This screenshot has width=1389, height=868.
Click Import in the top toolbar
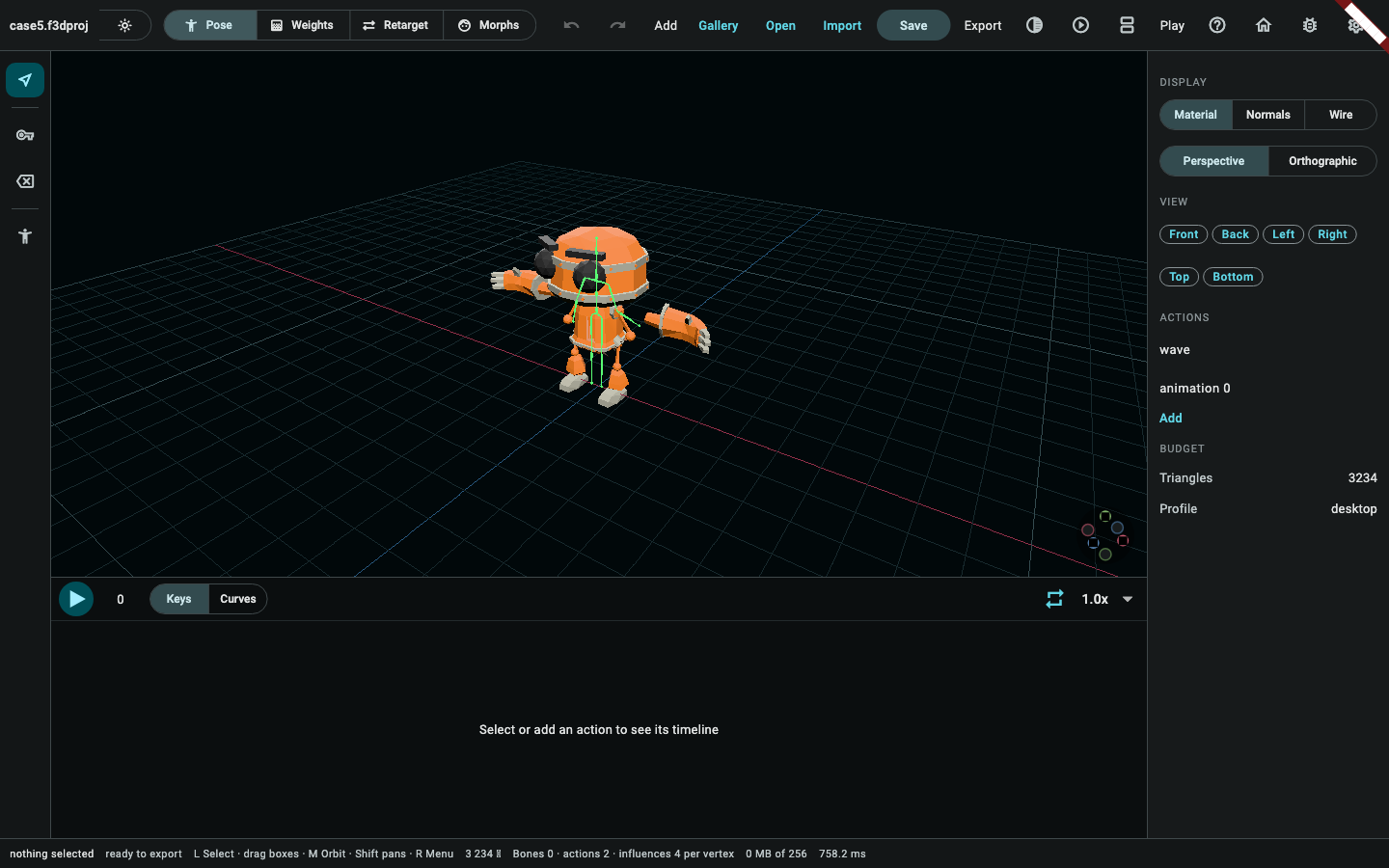pyautogui.click(x=842, y=25)
